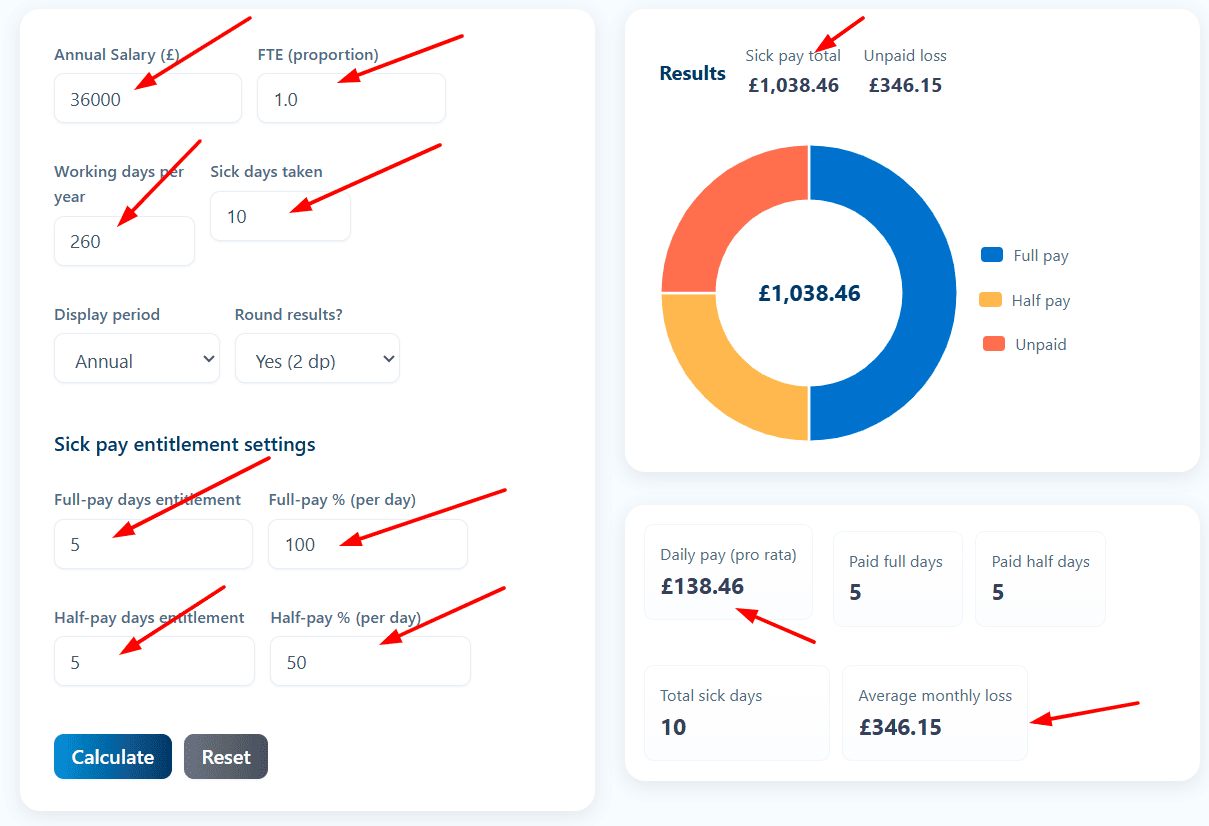Select the Half-pay days entitlement field
Image resolution: width=1209 pixels, height=826 pixels.
tap(154, 661)
